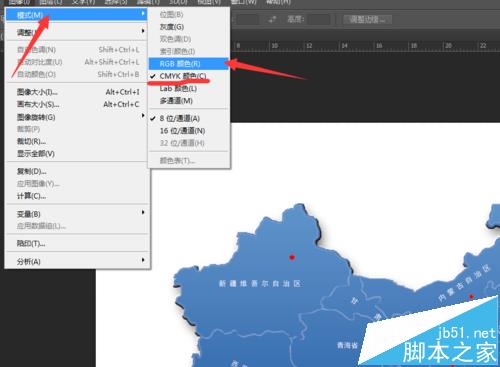The image size is (500, 367).
Task: Select 多通道(M) mode
Action: (189, 101)
